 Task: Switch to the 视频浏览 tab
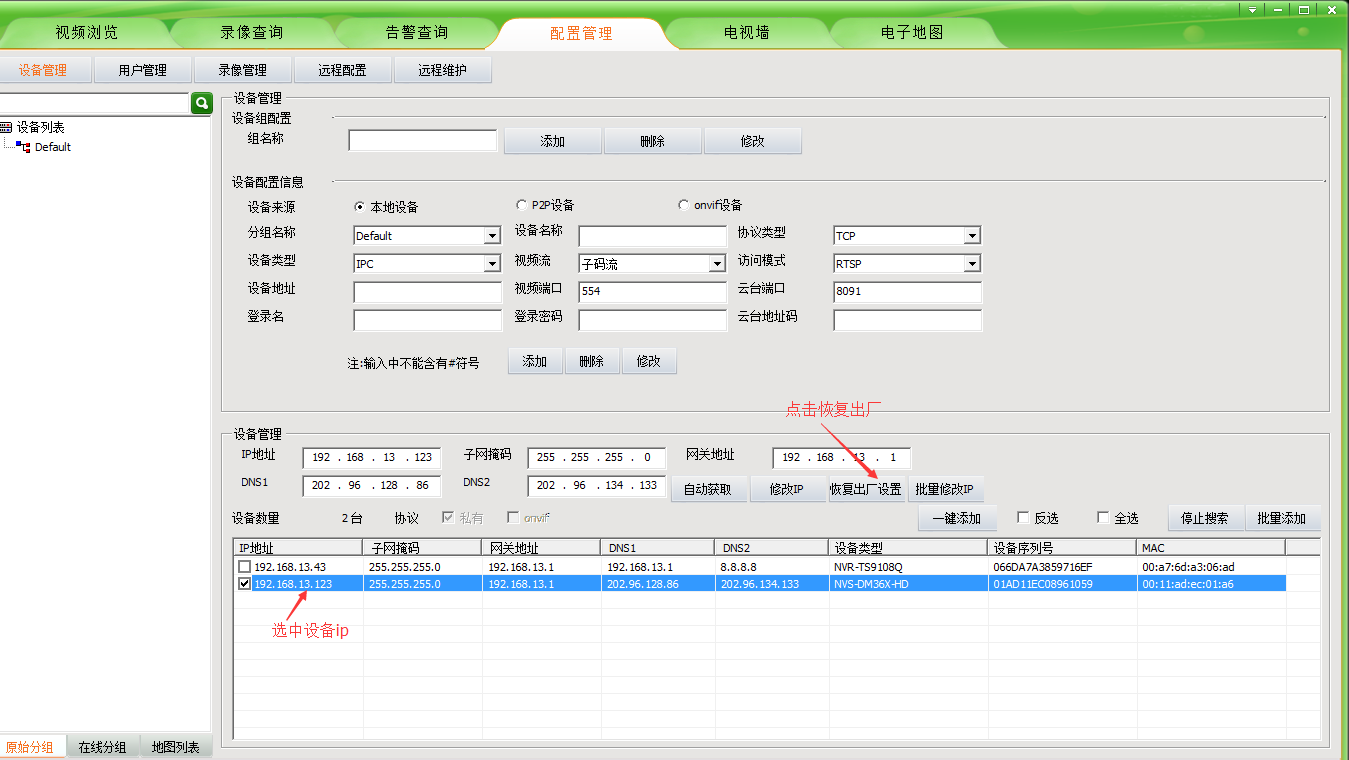[86, 32]
